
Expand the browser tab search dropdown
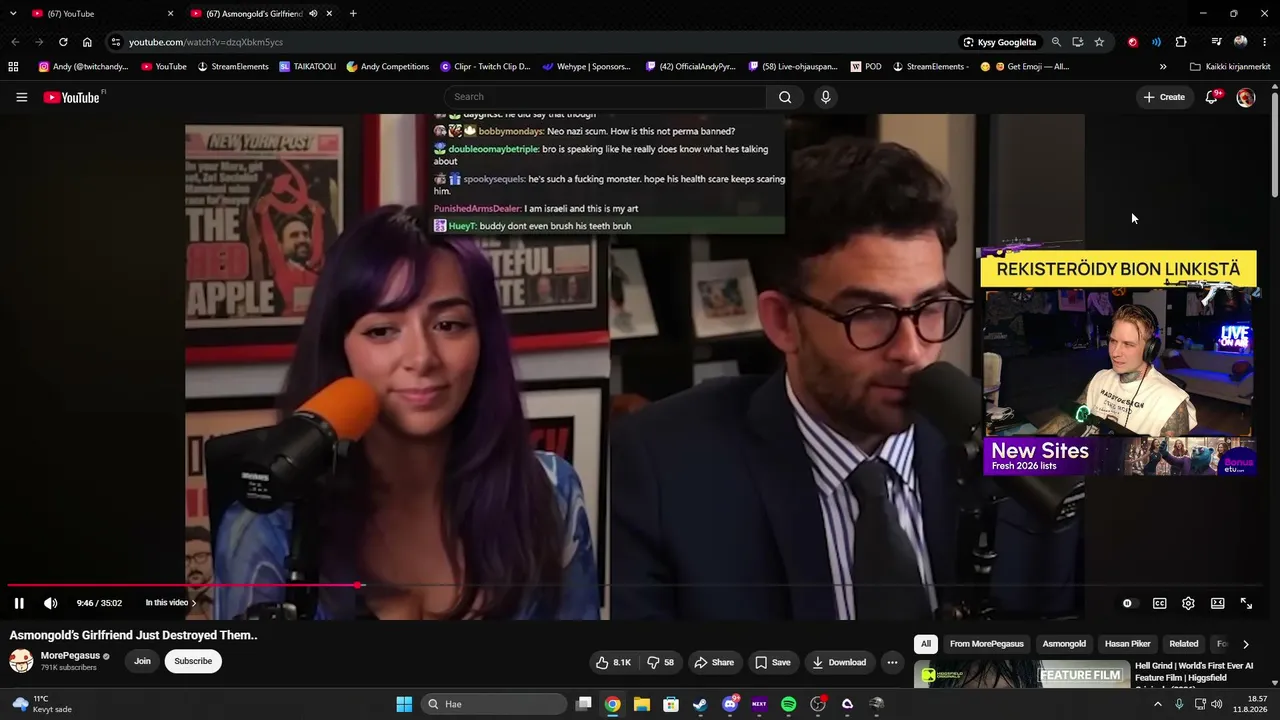[13, 14]
